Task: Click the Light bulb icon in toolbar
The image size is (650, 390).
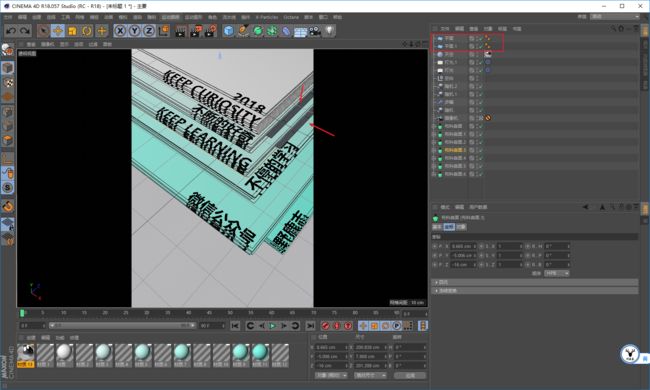Action: point(329,31)
